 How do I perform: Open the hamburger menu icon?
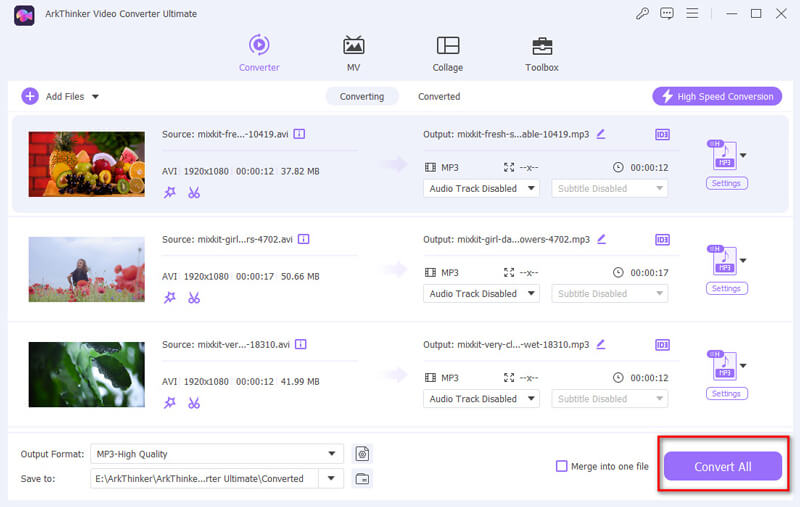[692, 13]
